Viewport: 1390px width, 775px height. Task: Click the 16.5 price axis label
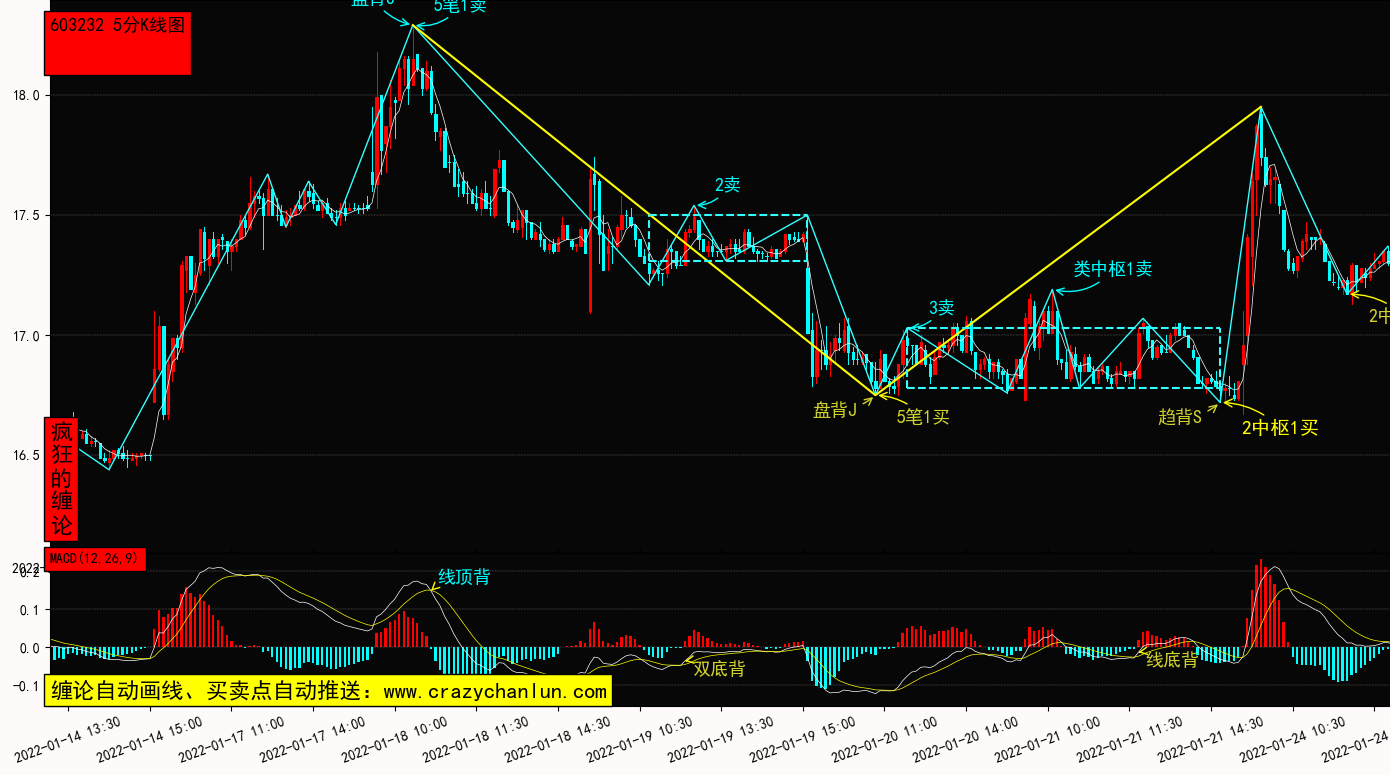[25, 455]
